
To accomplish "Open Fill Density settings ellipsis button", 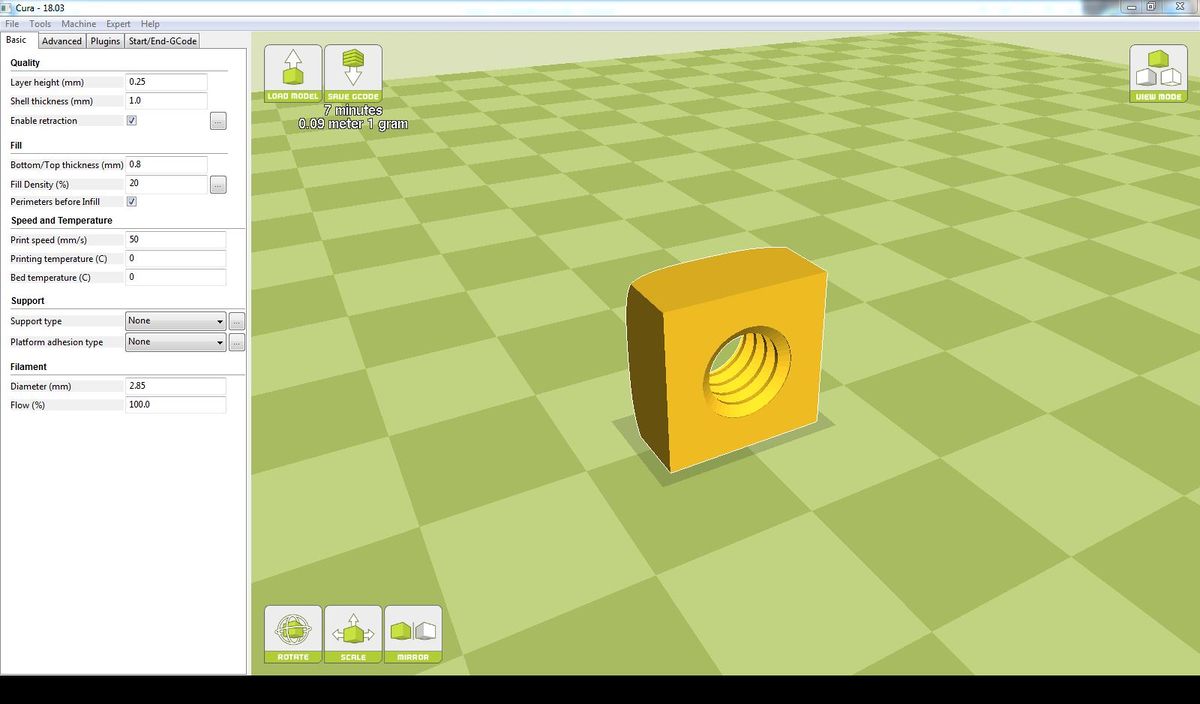I will [218, 185].
